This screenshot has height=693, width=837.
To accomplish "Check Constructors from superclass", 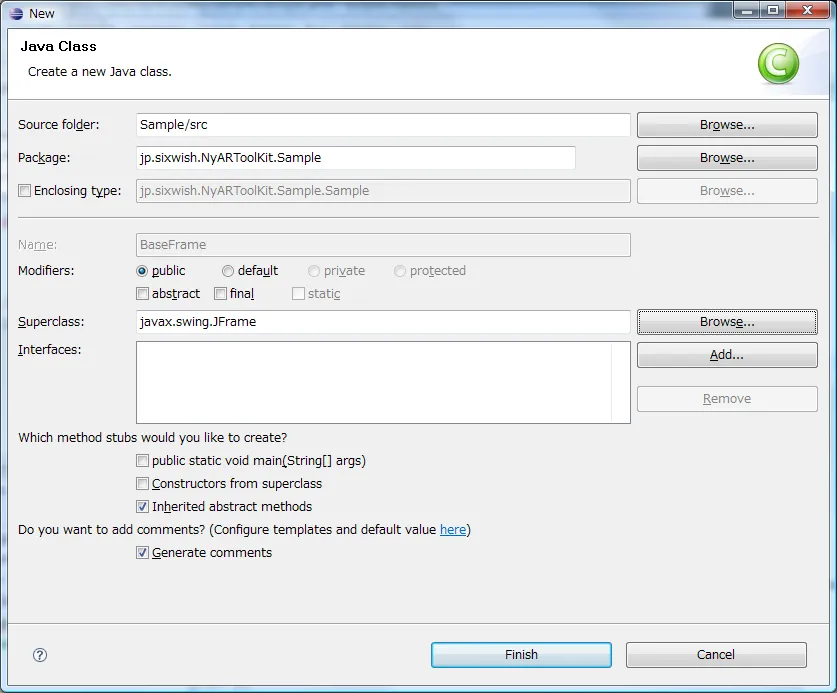I will point(143,484).
